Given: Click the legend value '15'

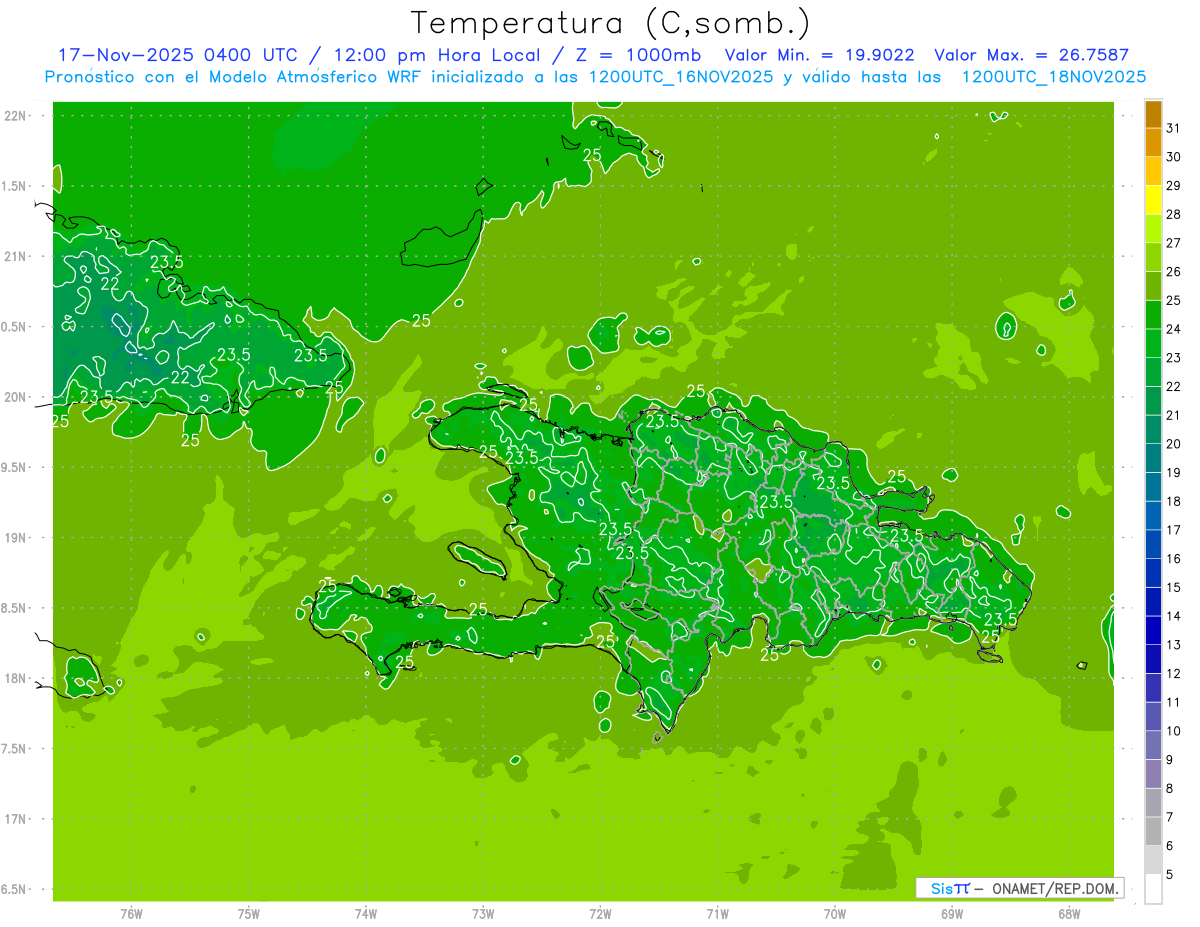Looking at the screenshot, I should tap(1174, 588).
